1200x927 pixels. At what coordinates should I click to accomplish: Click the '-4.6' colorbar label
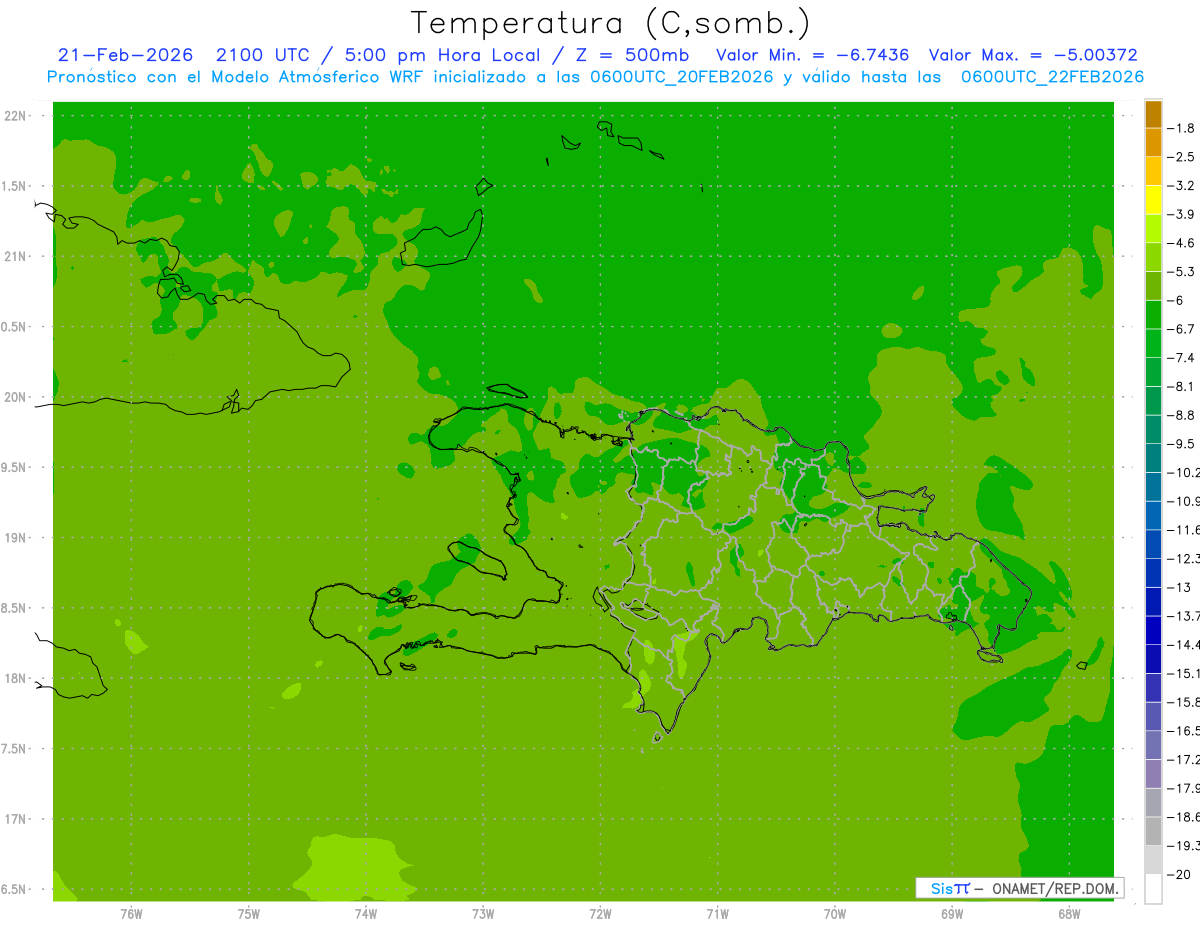pyautogui.click(x=1181, y=243)
